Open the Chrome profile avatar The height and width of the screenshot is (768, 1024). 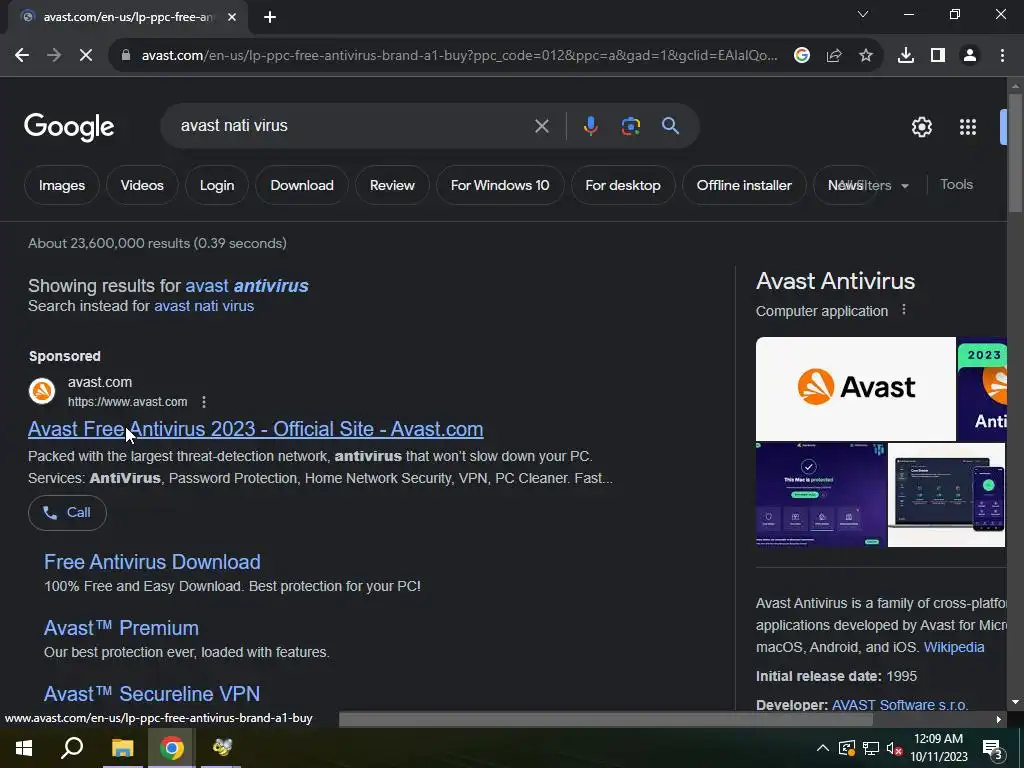pyautogui.click(x=970, y=56)
